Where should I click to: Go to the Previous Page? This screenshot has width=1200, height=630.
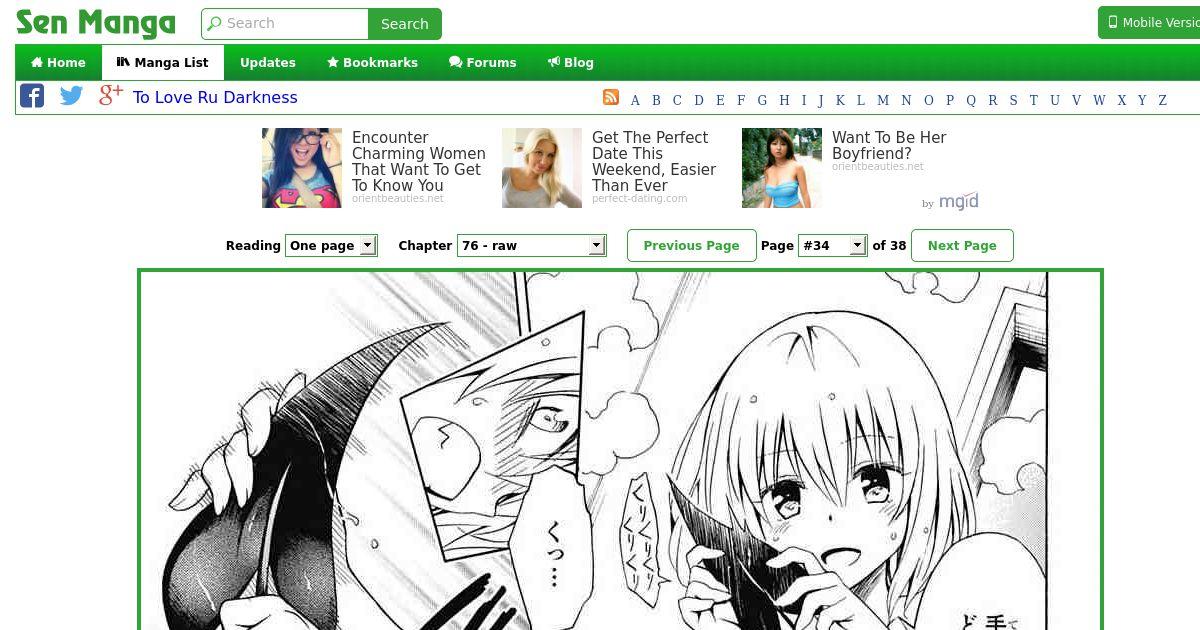(x=691, y=245)
